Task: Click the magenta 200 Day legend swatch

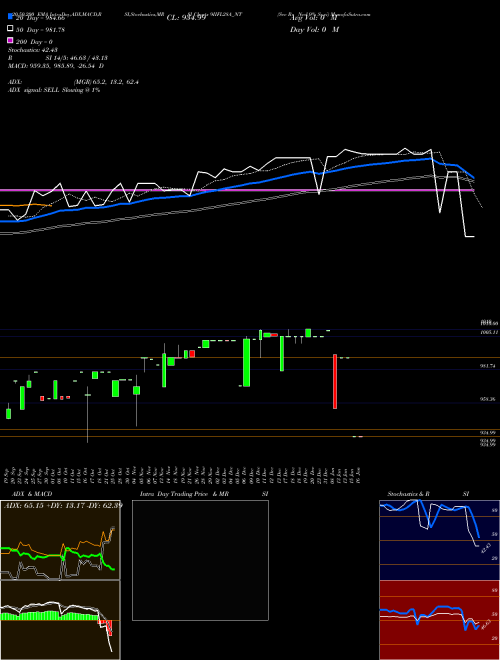Action: coord(10,40)
